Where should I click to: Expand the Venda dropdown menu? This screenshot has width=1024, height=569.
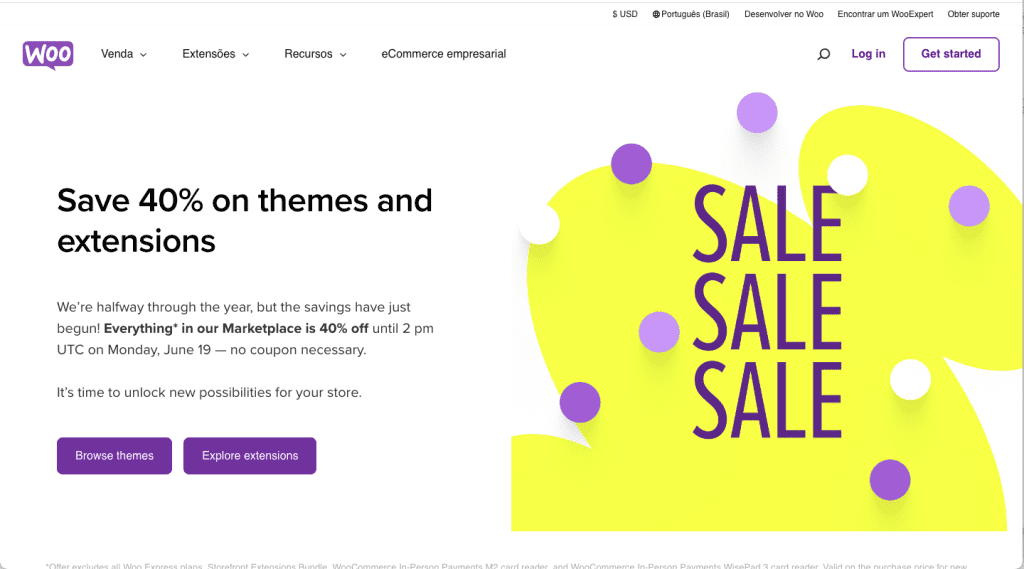point(123,54)
